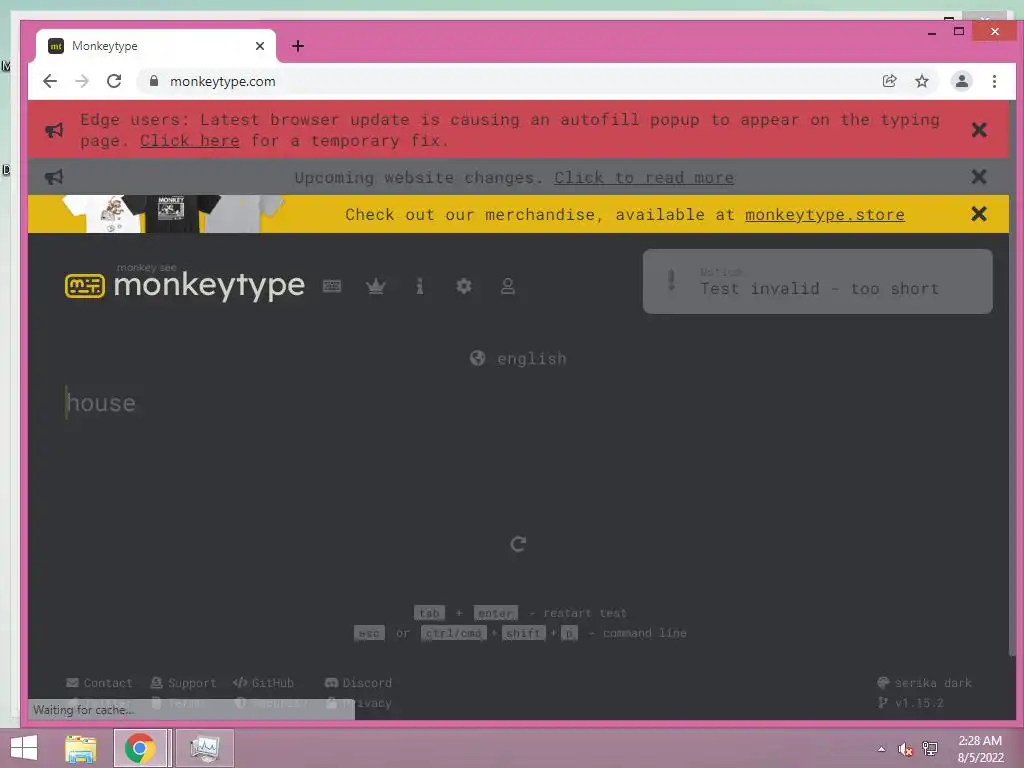Open the Windows Start menu
1024x768 pixels.
pyautogui.click(x=24, y=748)
